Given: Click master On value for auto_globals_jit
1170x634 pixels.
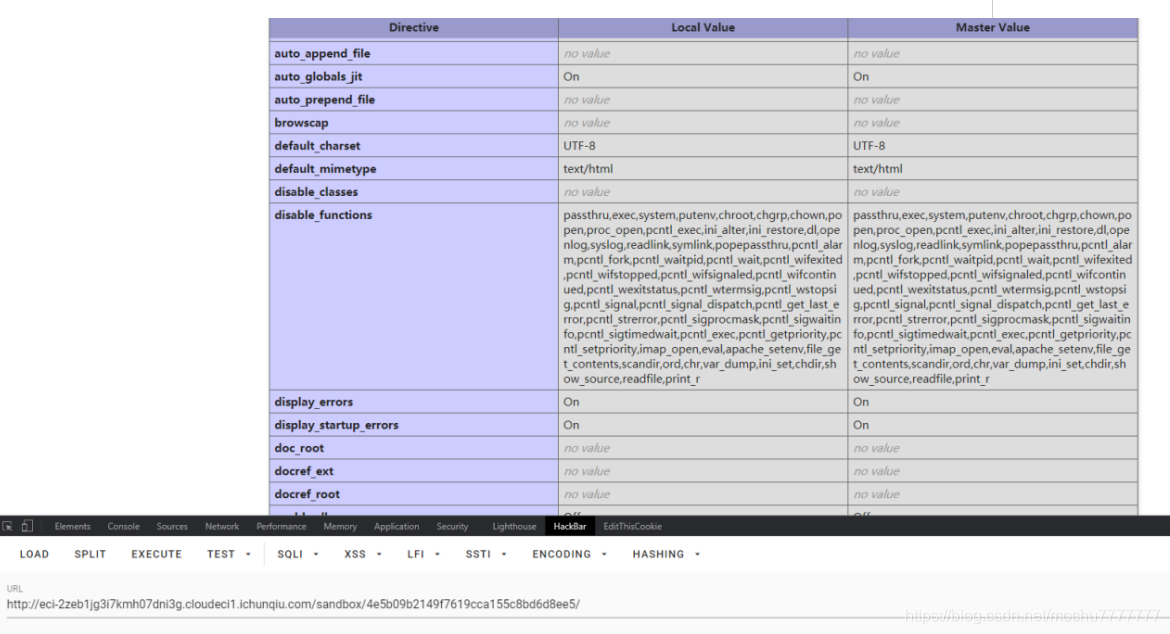Looking at the screenshot, I should click(861, 77).
